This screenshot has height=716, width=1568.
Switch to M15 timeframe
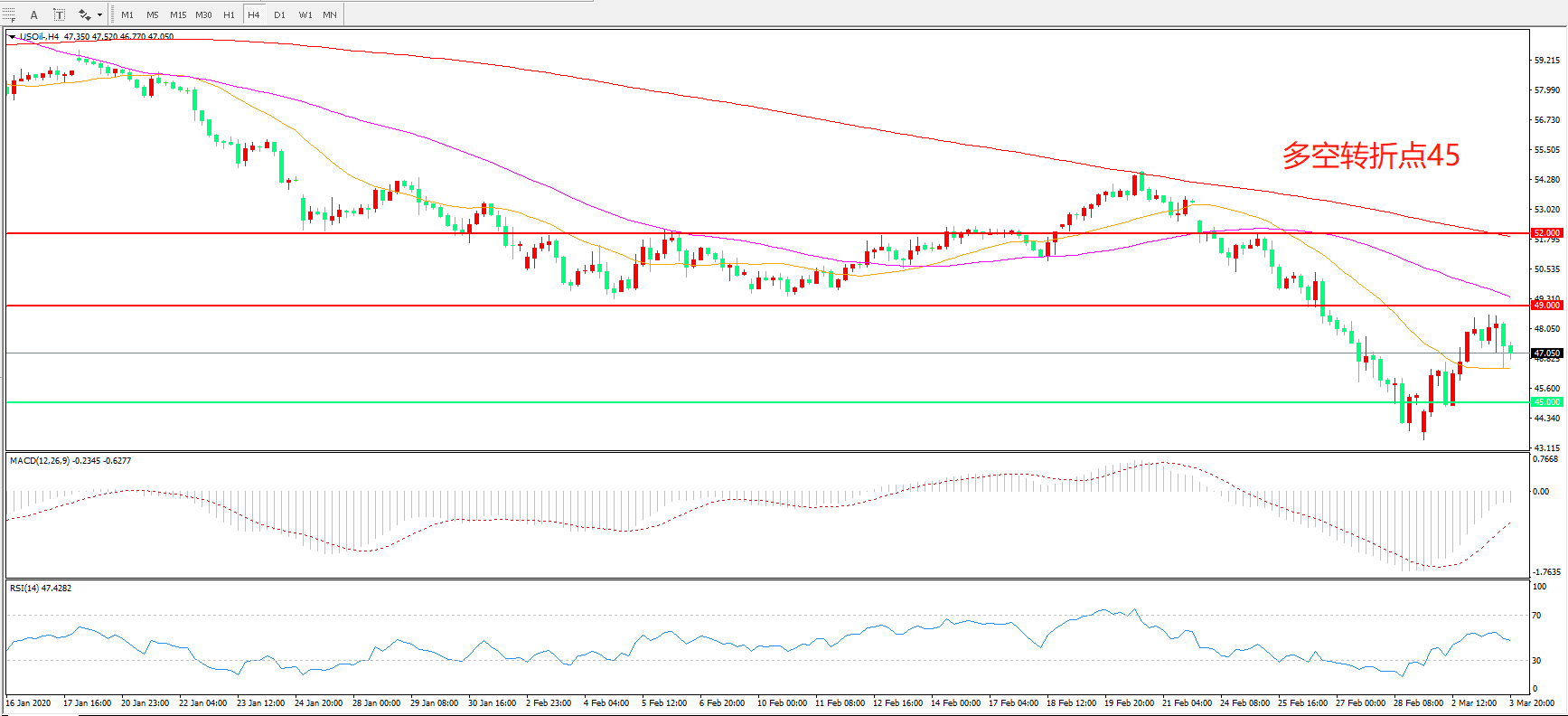point(178,14)
